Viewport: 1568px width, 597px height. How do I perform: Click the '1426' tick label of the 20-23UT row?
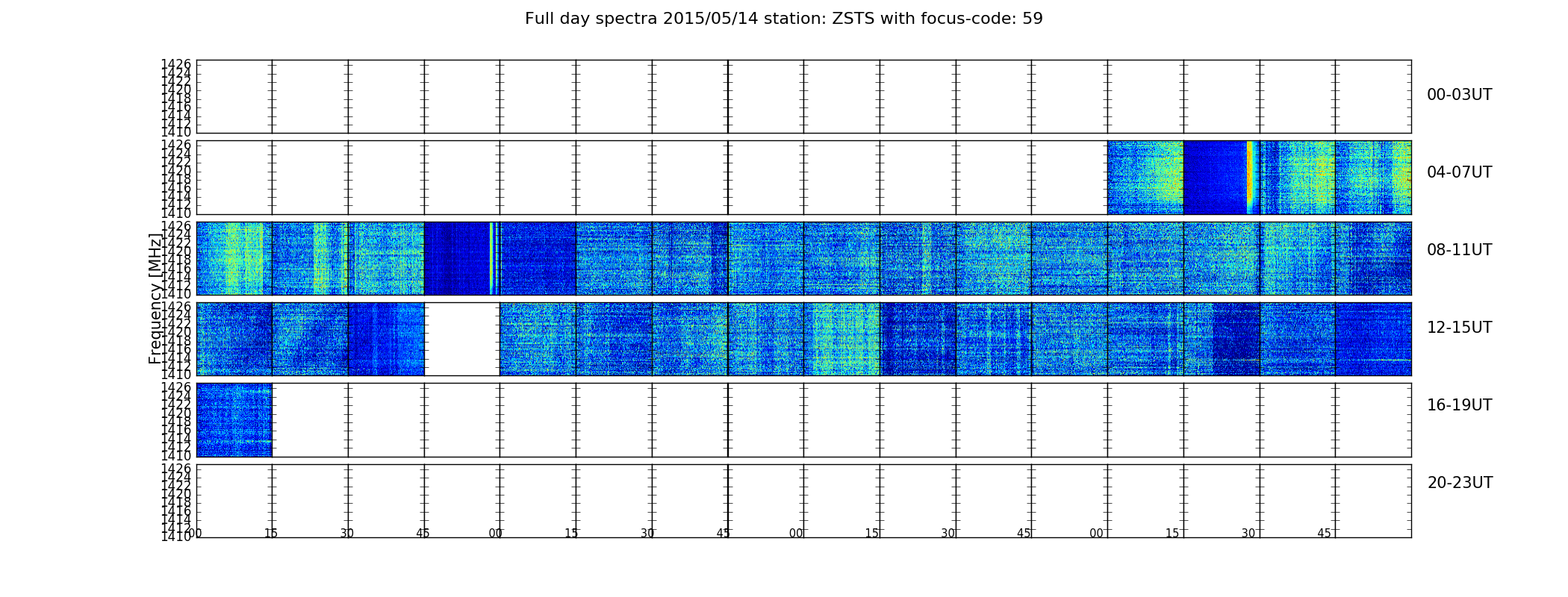pyautogui.click(x=176, y=469)
